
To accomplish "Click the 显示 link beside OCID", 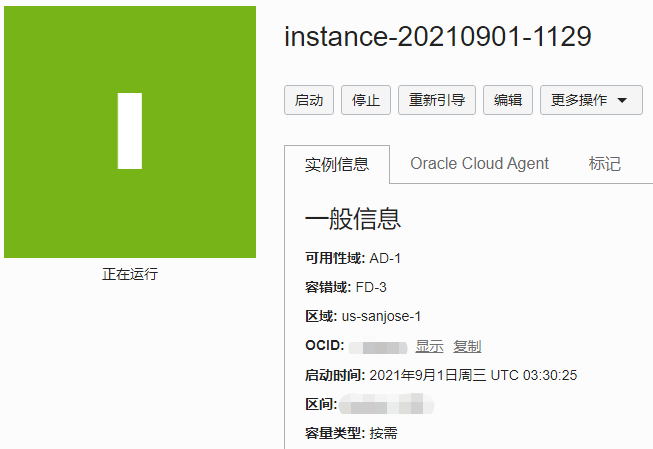I will point(429,346).
